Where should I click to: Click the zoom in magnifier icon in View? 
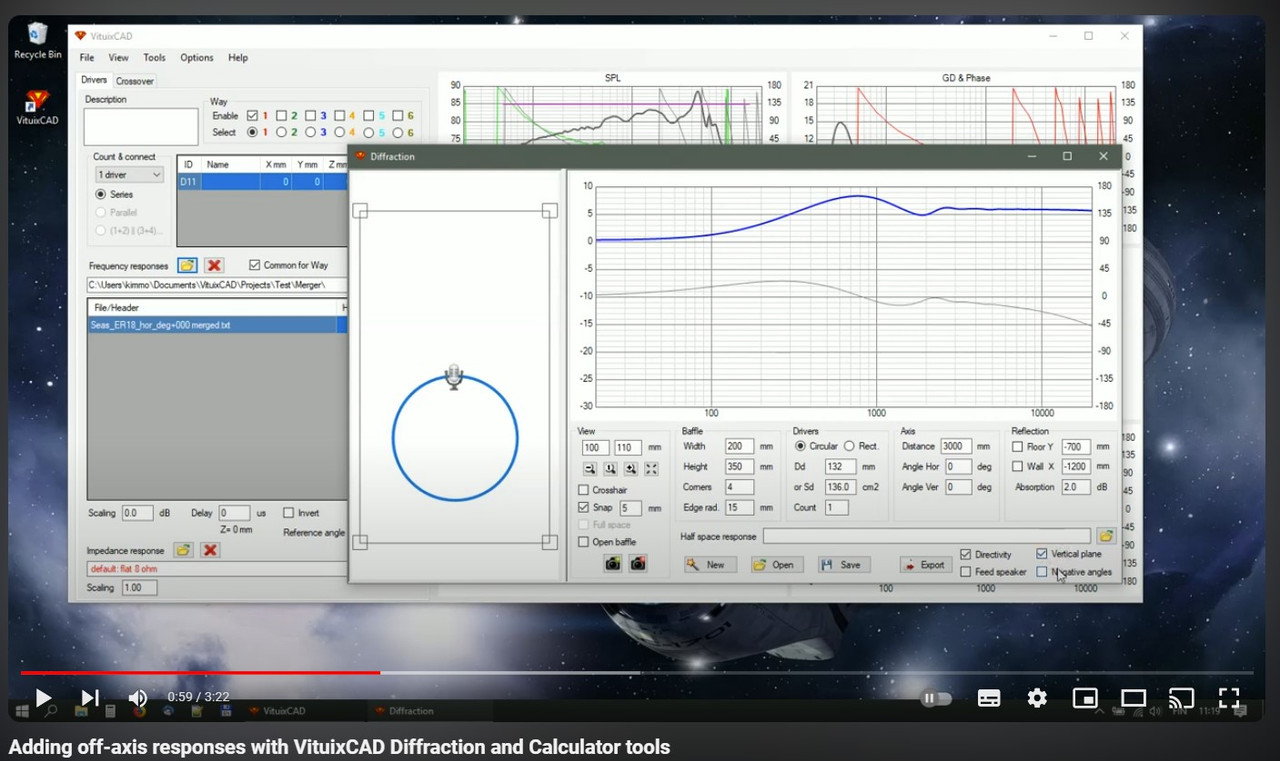[631, 468]
